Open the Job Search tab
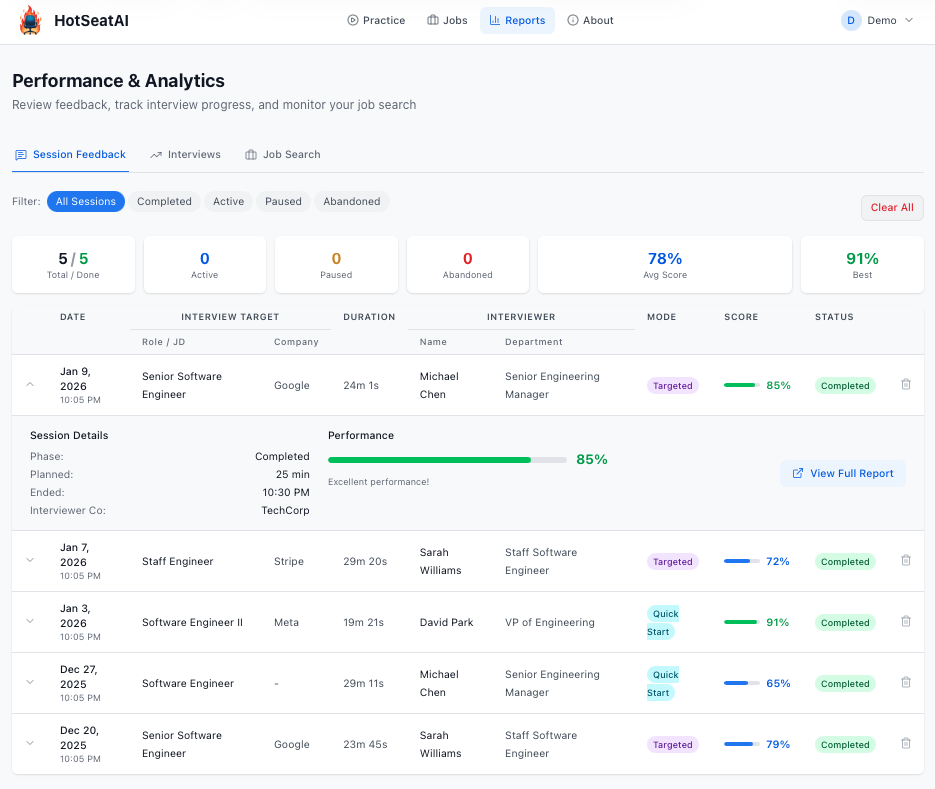 [282, 155]
